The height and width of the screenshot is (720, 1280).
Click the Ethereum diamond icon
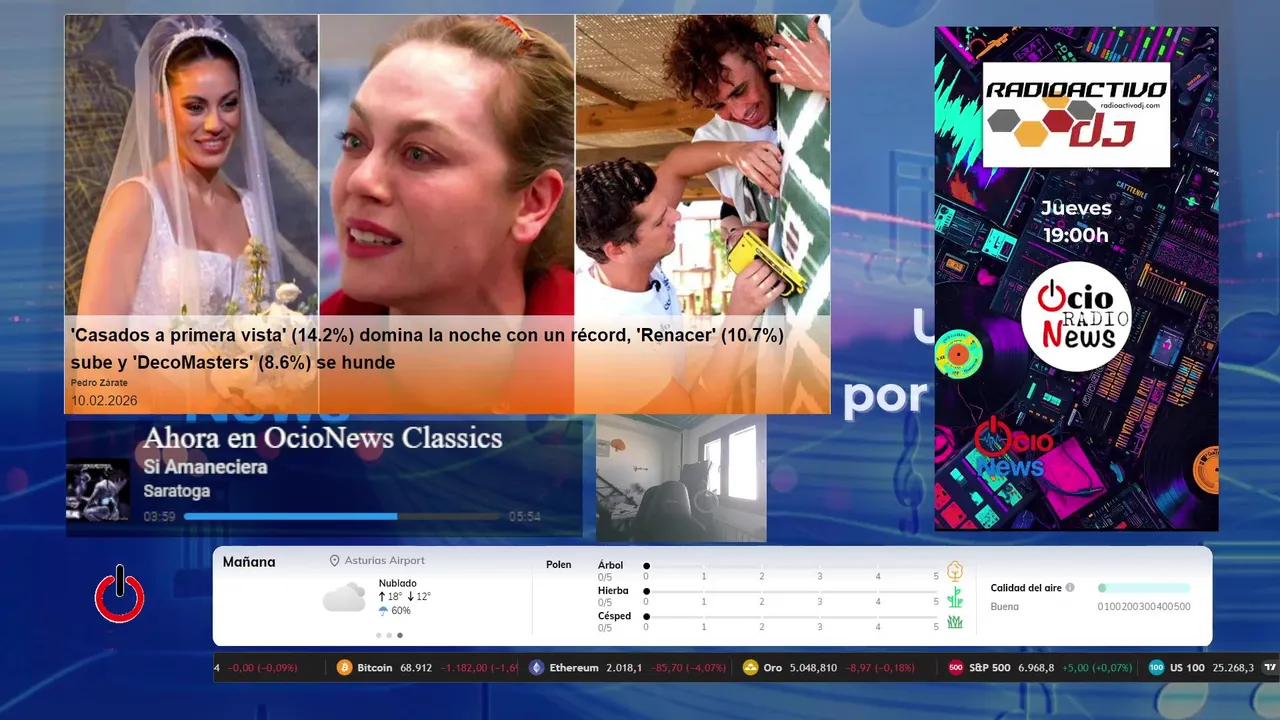[537, 668]
